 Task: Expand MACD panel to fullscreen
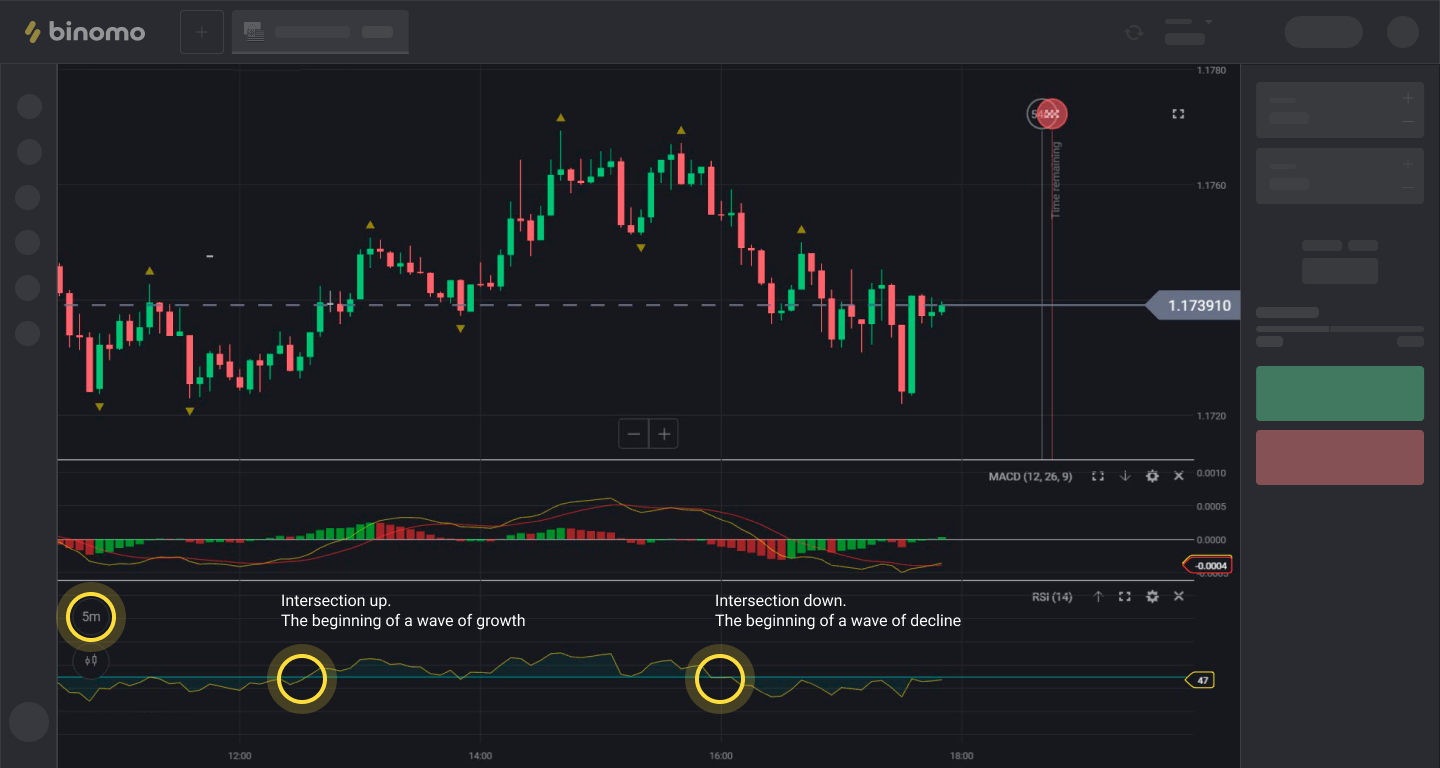coord(1098,476)
